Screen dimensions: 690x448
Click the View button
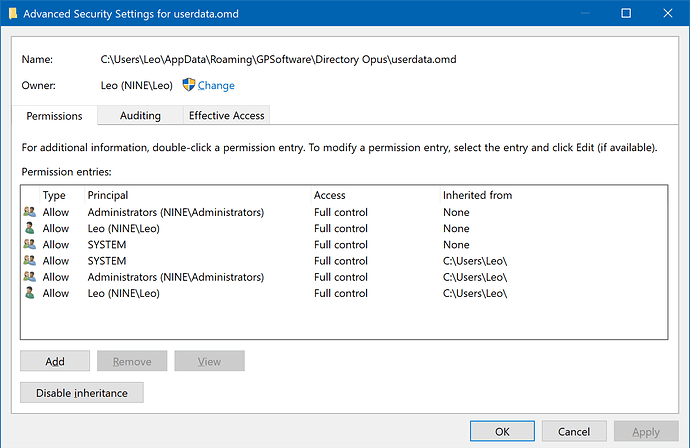pos(209,361)
